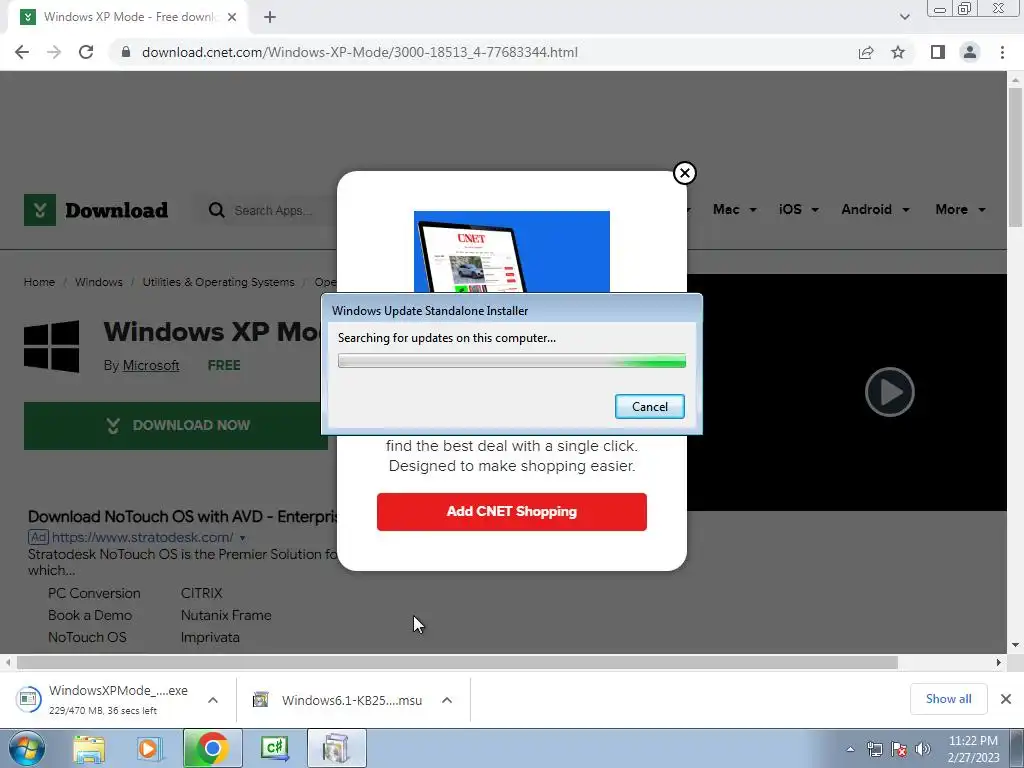The image size is (1024, 768).
Task: Expand the More menu dropdown
Action: click(960, 210)
